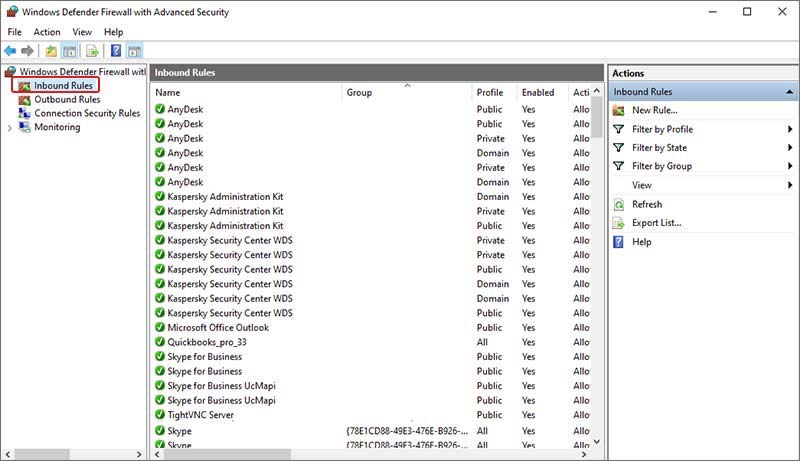
Task: Open the Filter by Profile submenu arrow
Action: pos(790,129)
